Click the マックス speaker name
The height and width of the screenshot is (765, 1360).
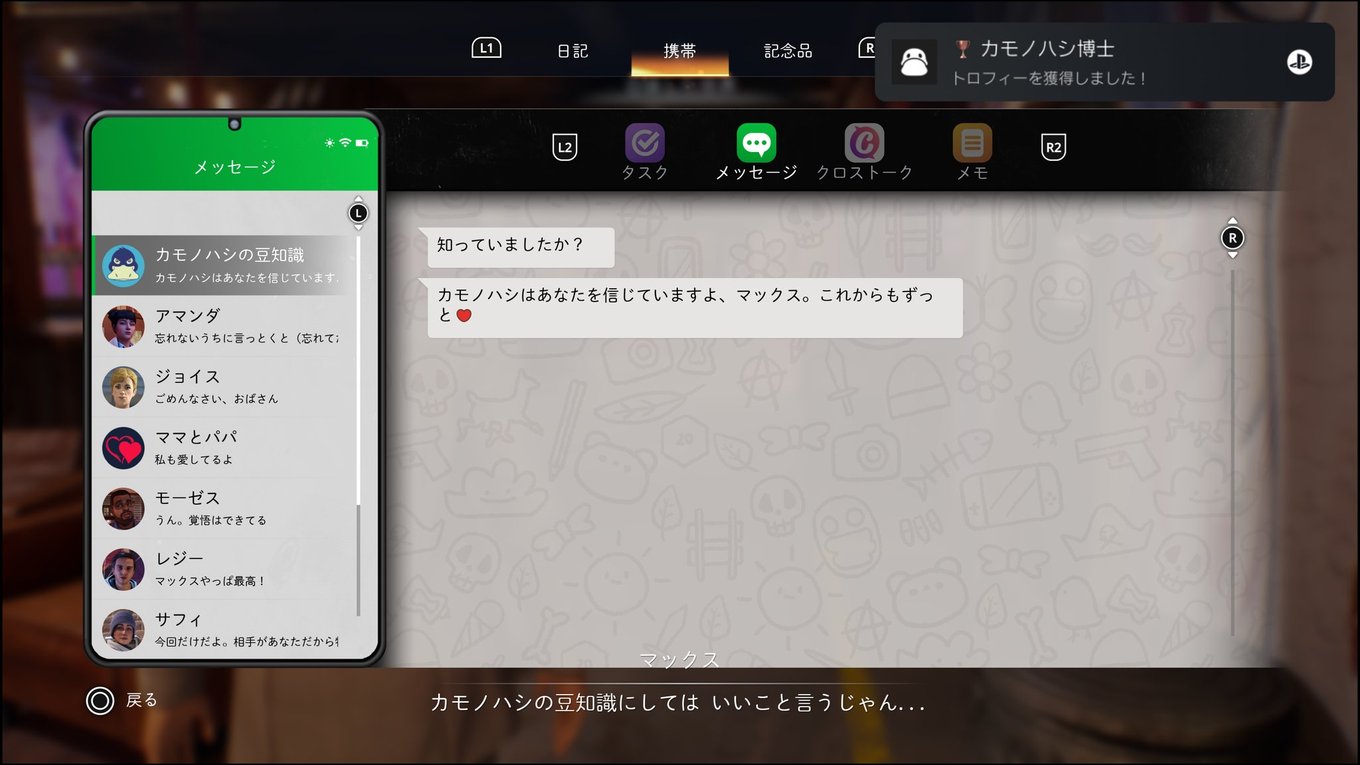coord(680,659)
